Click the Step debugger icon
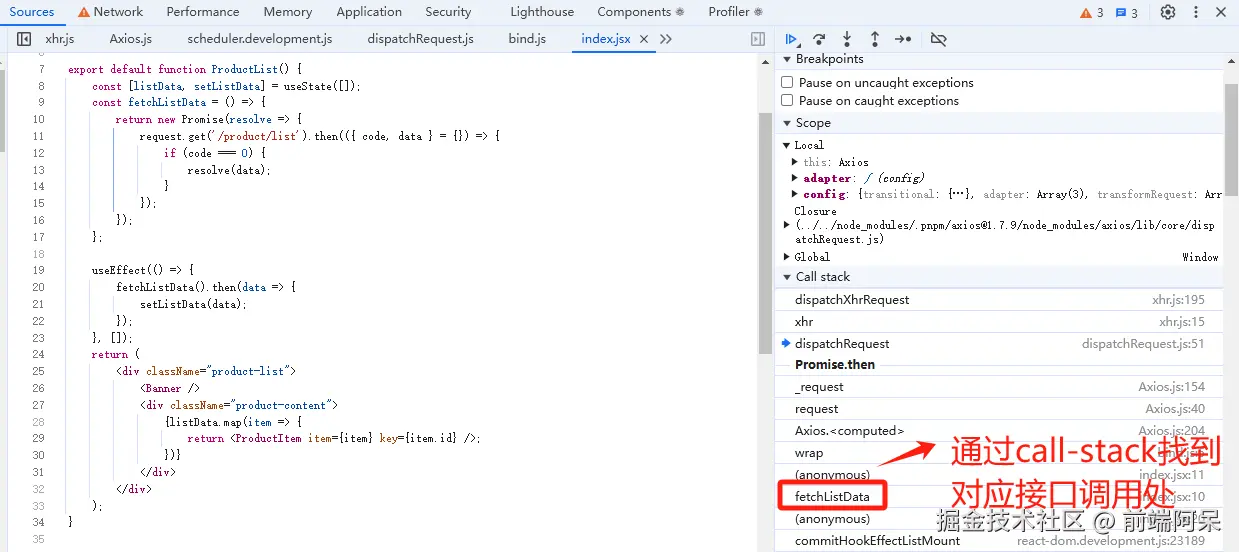Viewport: 1239px width, 552px height. click(903, 39)
